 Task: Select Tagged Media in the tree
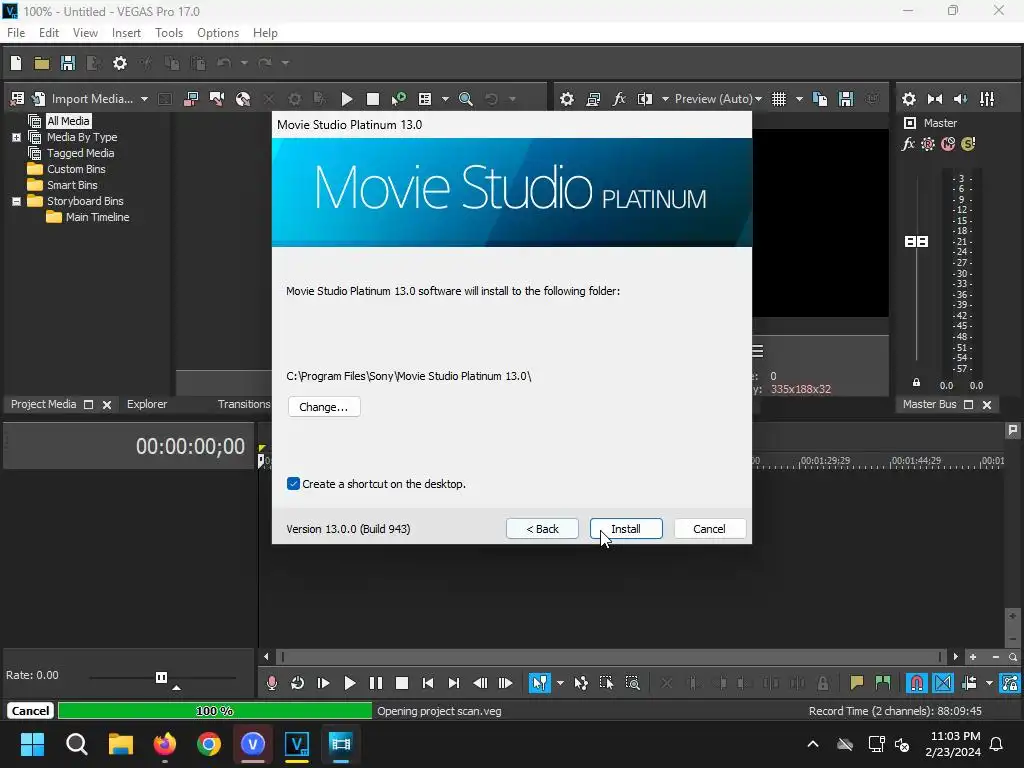coord(80,153)
